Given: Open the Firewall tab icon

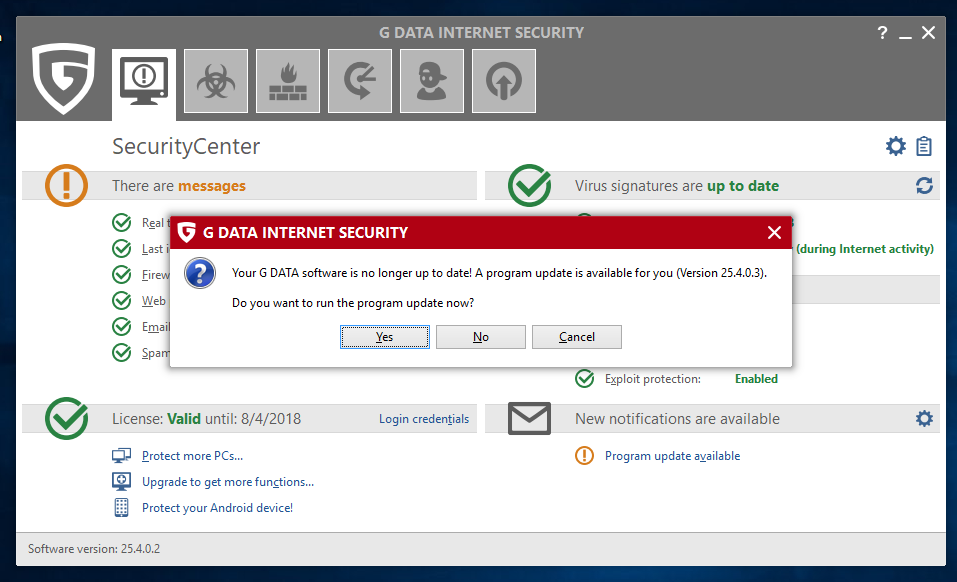Looking at the screenshot, I should (288, 82).
